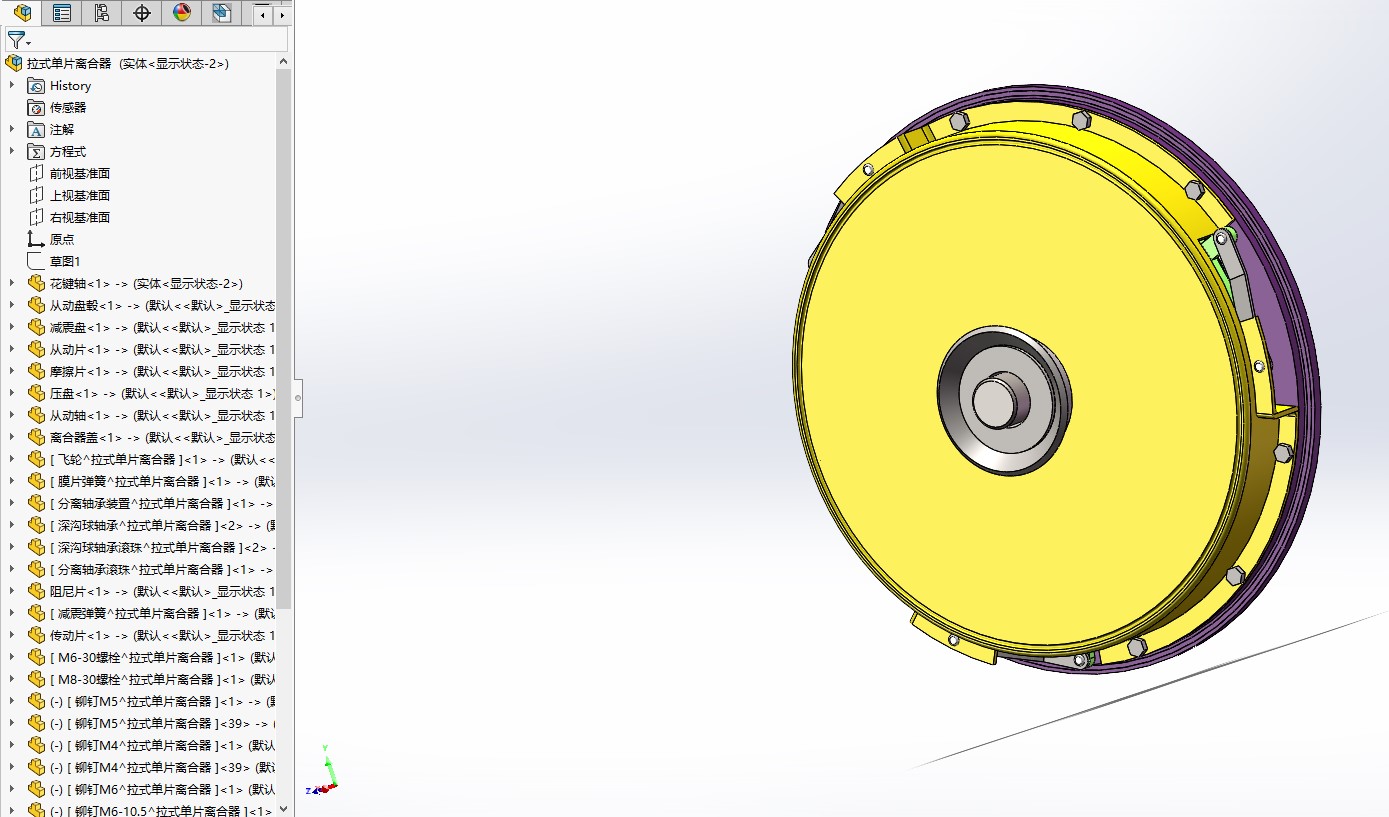This screenshot has height=817, width=1389.
Task: Select the FeatureManager design tree tab icon
Action: pyautogui.click(x=22, y=13)
